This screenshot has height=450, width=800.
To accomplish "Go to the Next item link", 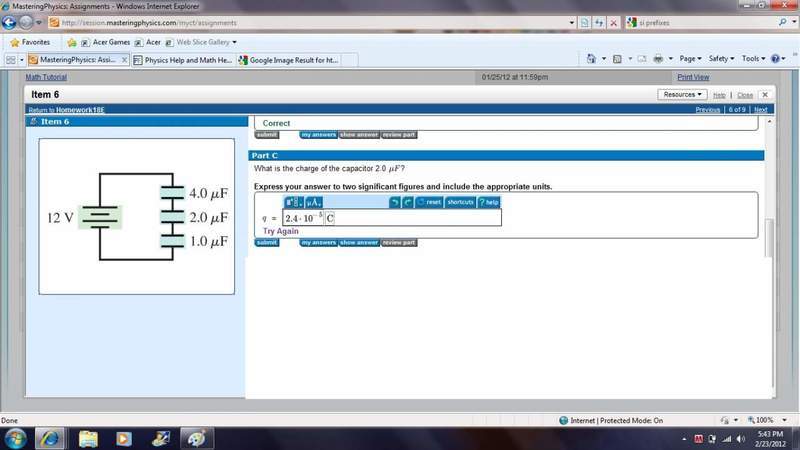I will tap(760, 110).
